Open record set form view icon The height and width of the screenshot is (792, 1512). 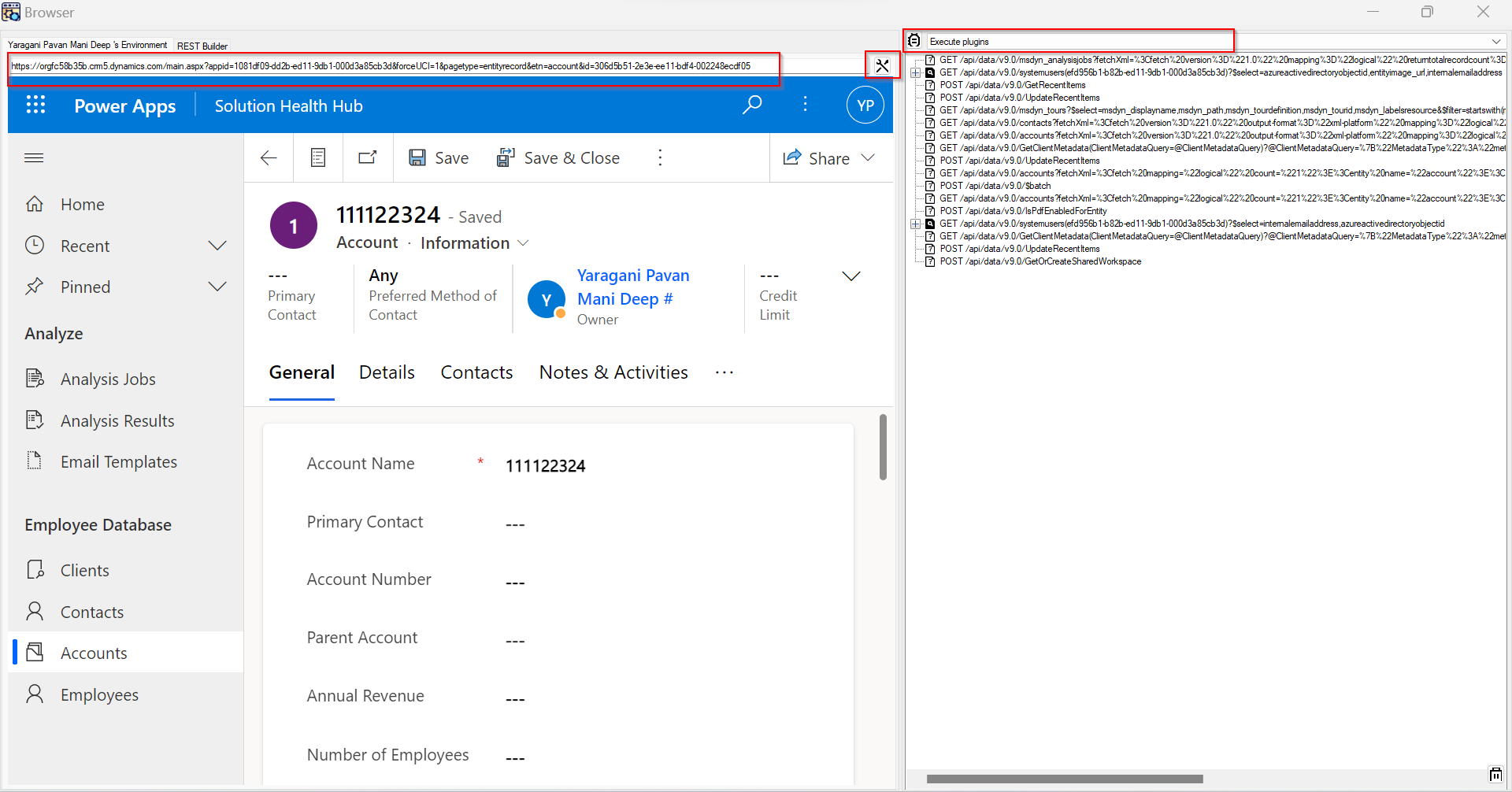(x=318, y=158)
